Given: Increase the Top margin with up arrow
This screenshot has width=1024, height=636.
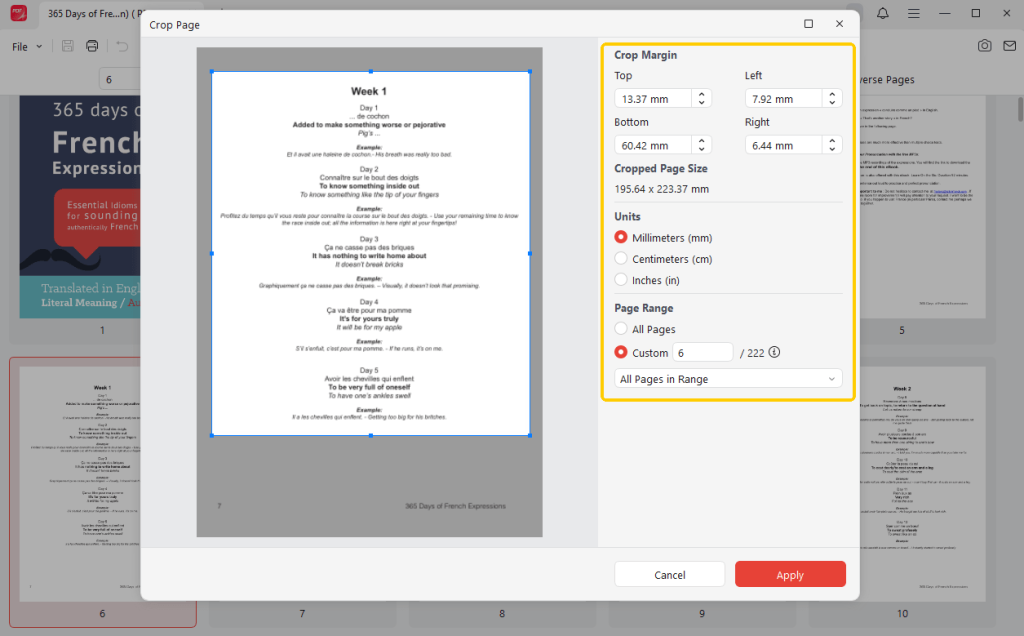Looking at the screenshot, I should pyautogui.click(x=701, y=94).
